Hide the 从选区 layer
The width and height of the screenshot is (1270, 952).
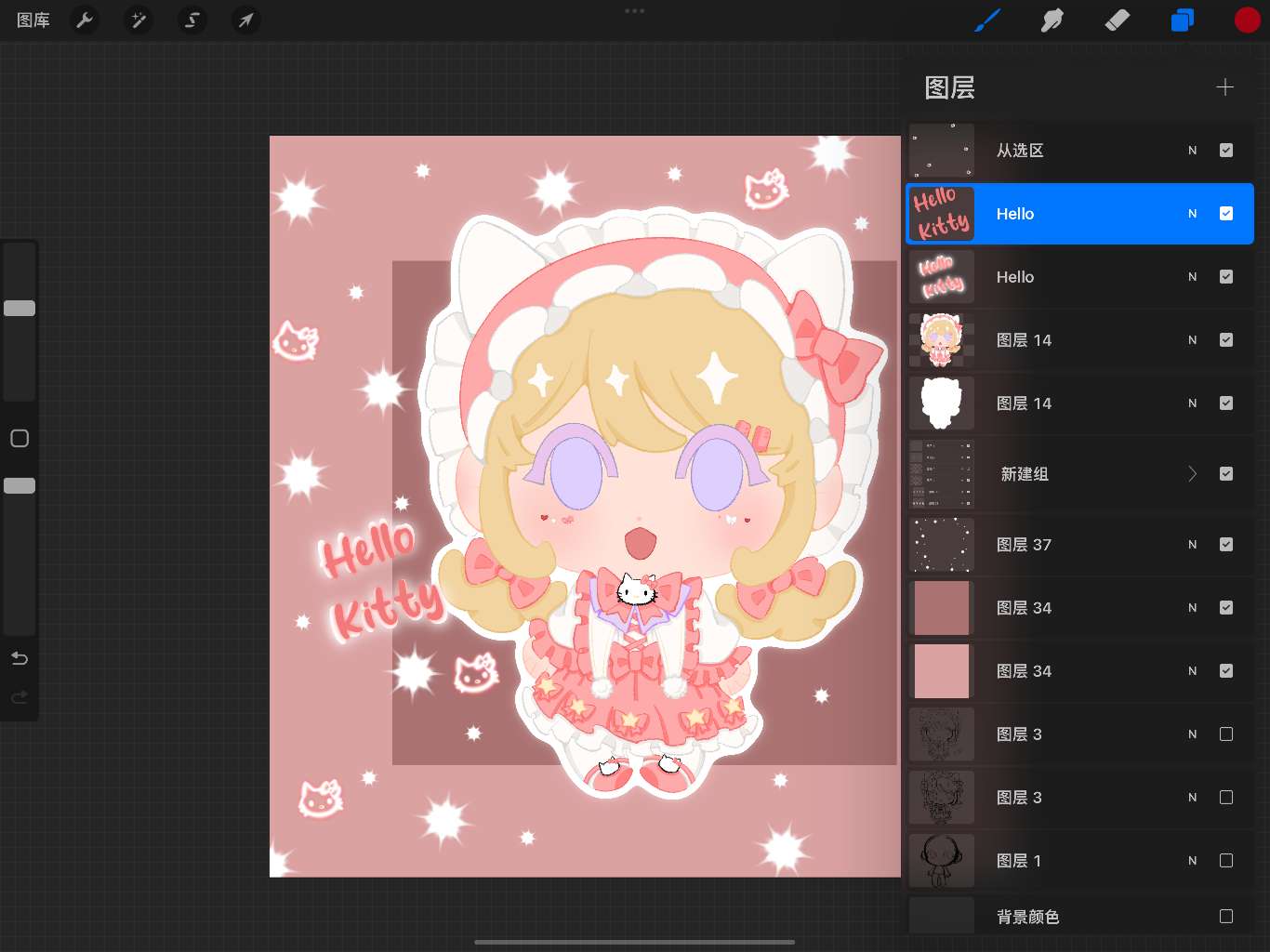point(1226,150)
